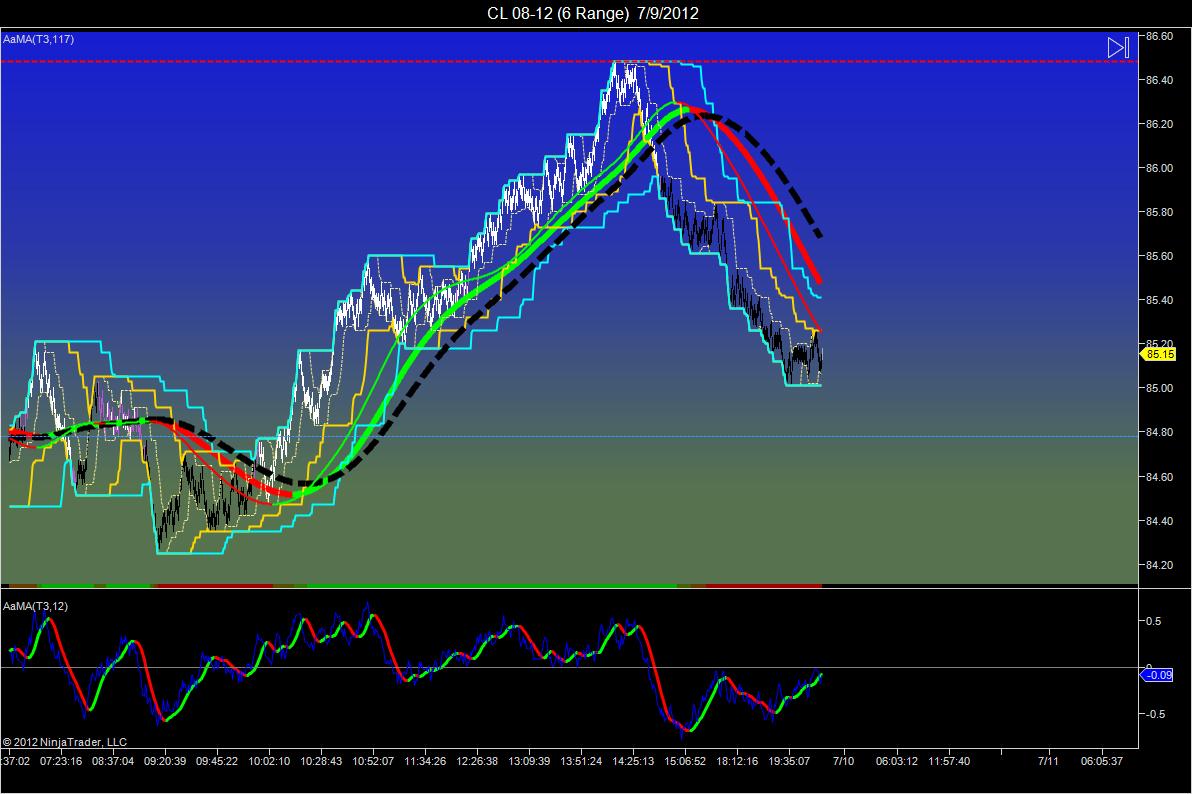Image resolution: width=1192 pixels, height=794 pixels.
Task: Click the 09:20:39 time axis label
Action: coord(165,761)
